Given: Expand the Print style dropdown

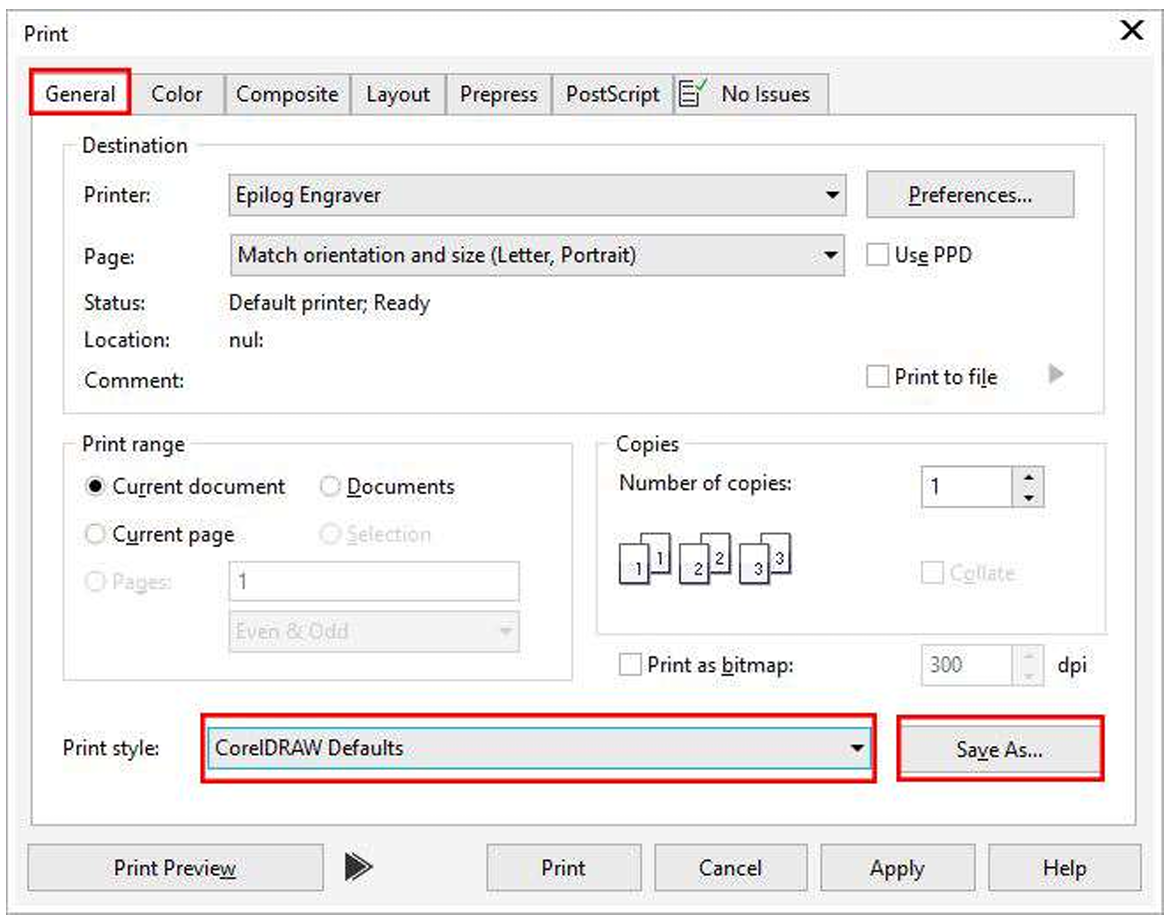Looking at the screenshot, I should [x=856, y=748].
